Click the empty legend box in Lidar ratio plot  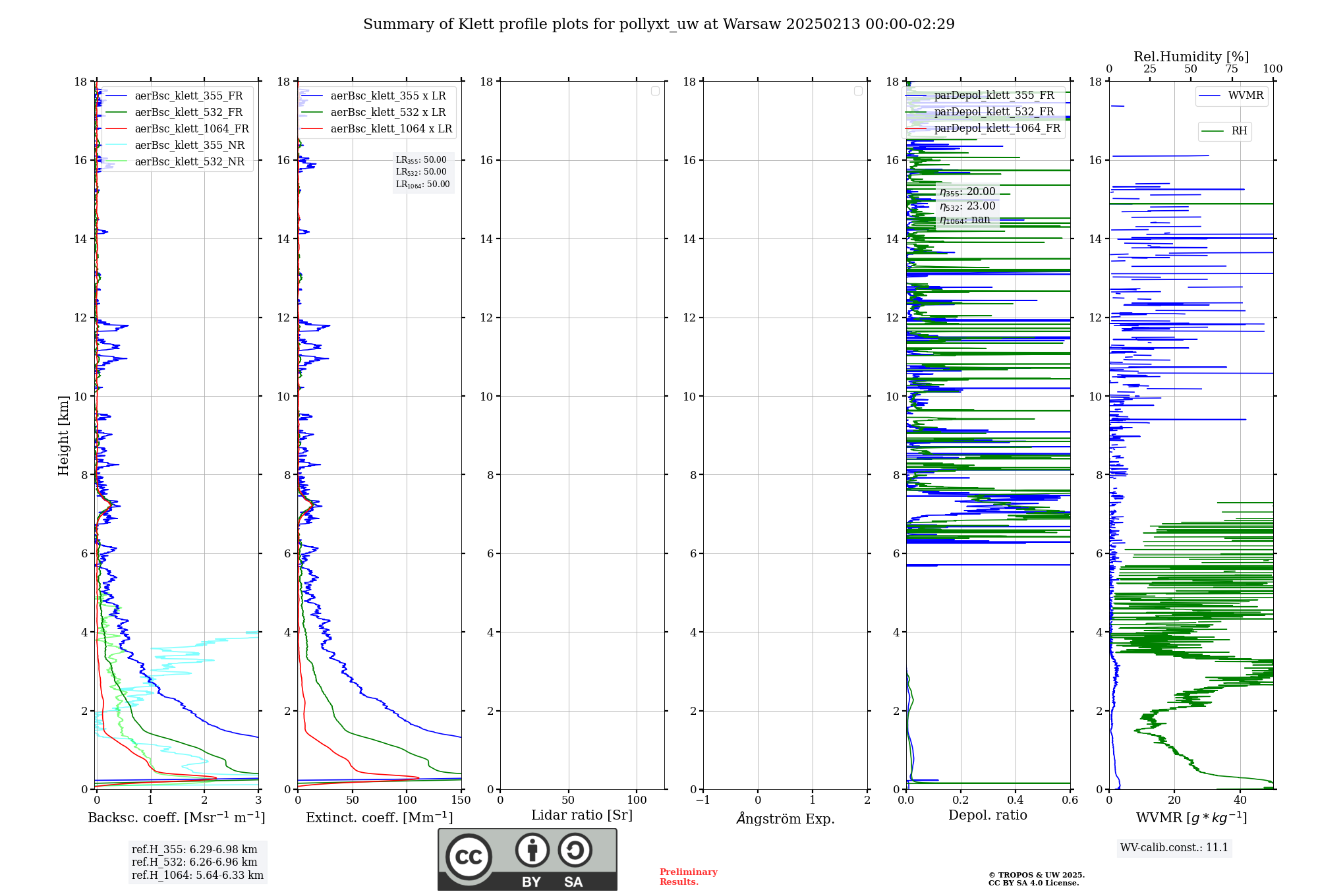click(x=655, y=91)
